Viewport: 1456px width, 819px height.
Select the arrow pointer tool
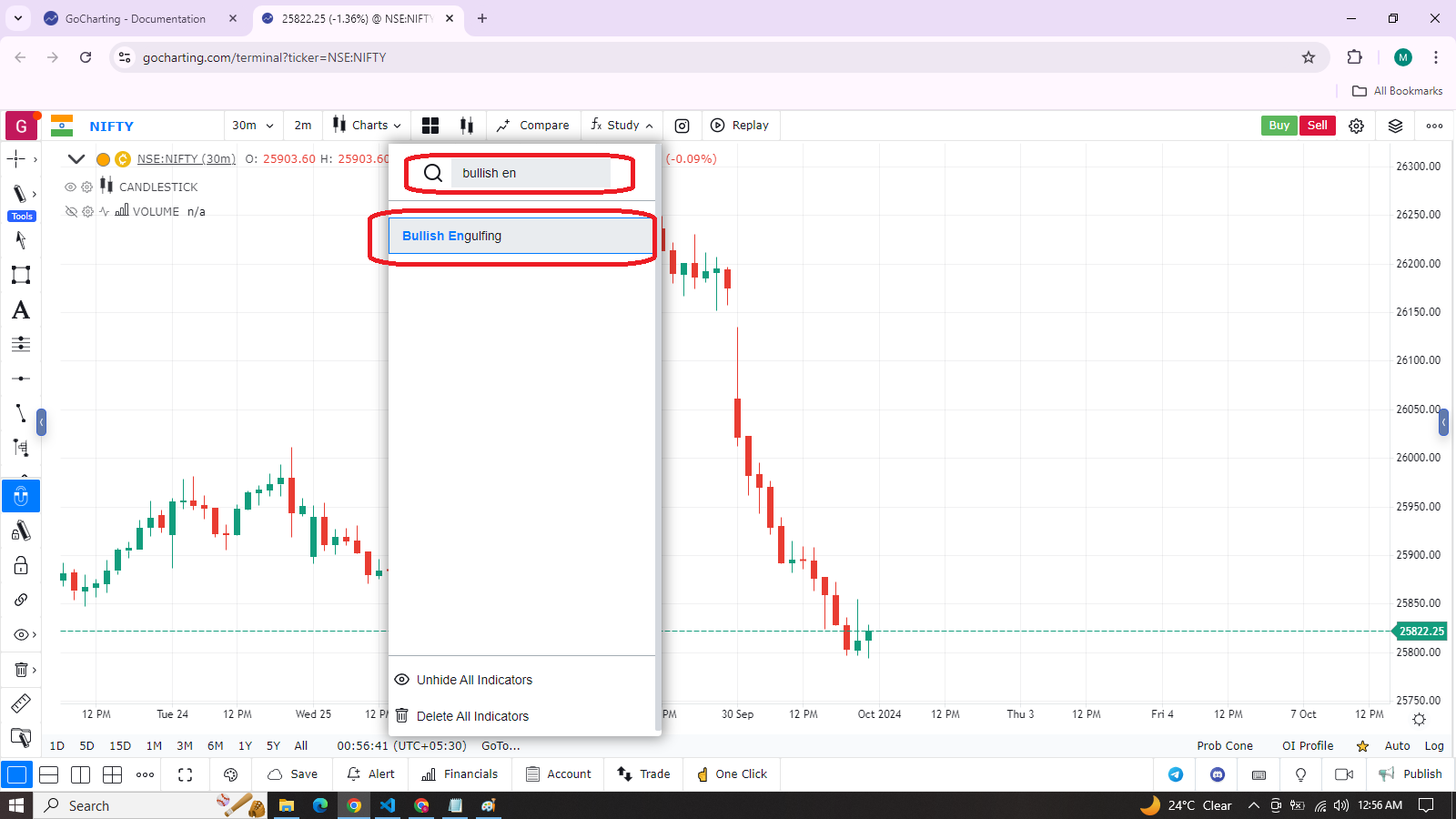point(21,239)
